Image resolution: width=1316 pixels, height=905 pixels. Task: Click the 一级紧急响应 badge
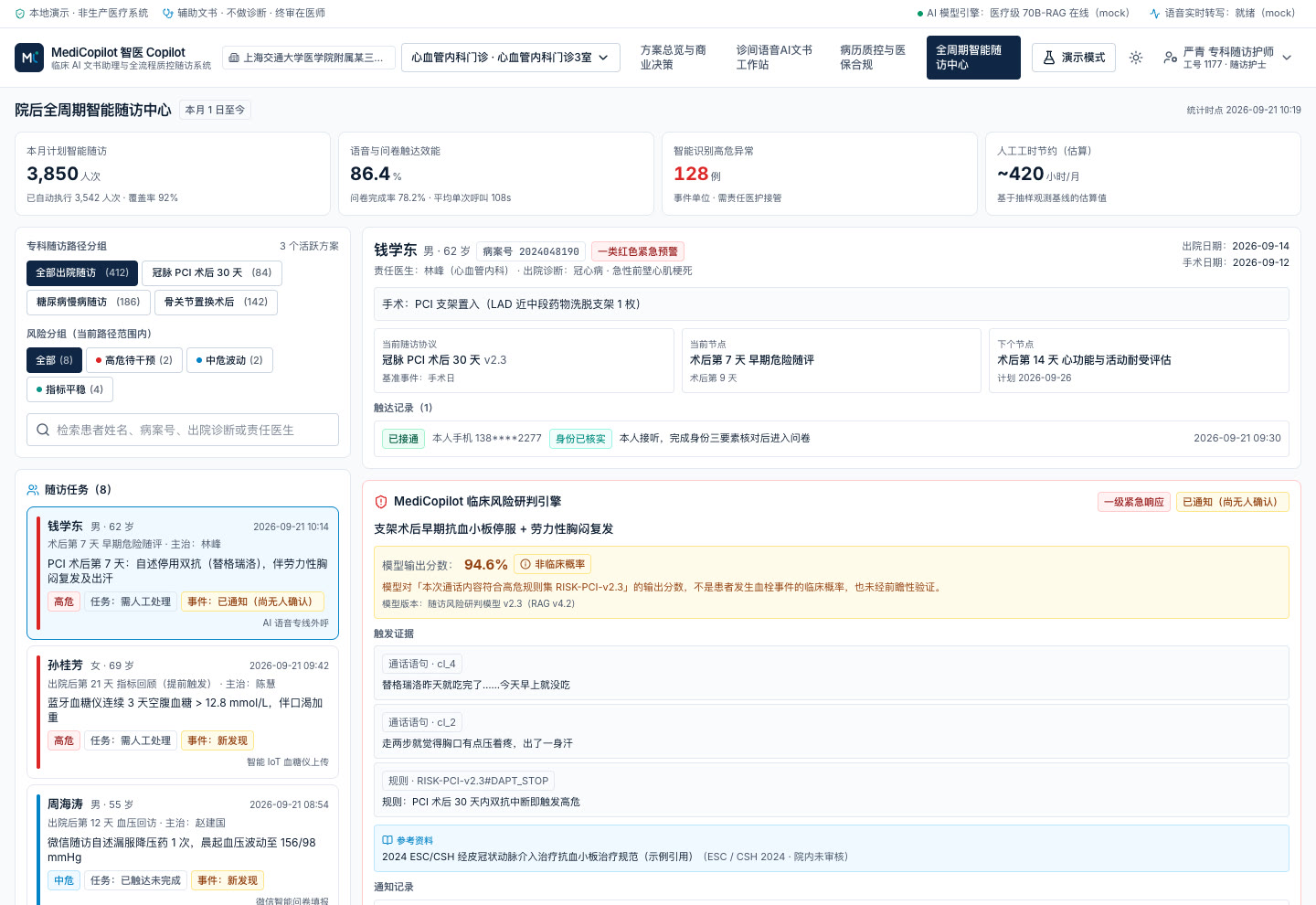click(1134, 502)
